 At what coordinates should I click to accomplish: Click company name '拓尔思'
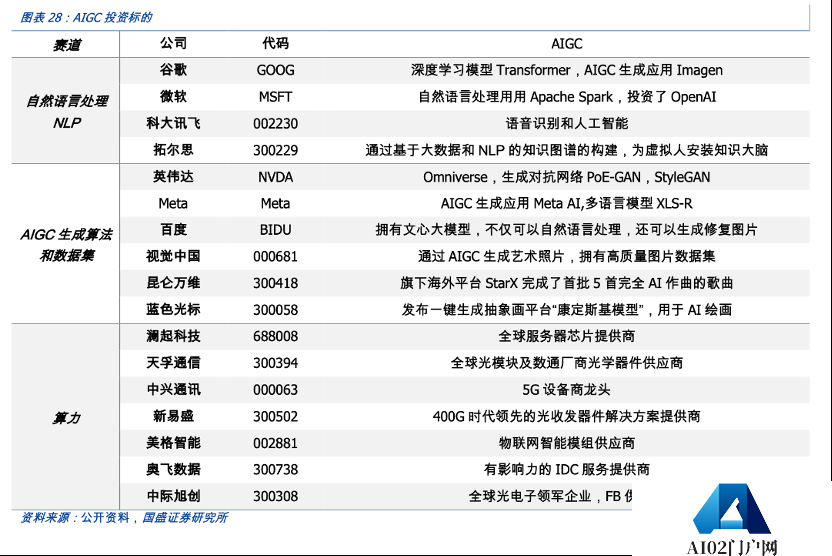[174, 150]
